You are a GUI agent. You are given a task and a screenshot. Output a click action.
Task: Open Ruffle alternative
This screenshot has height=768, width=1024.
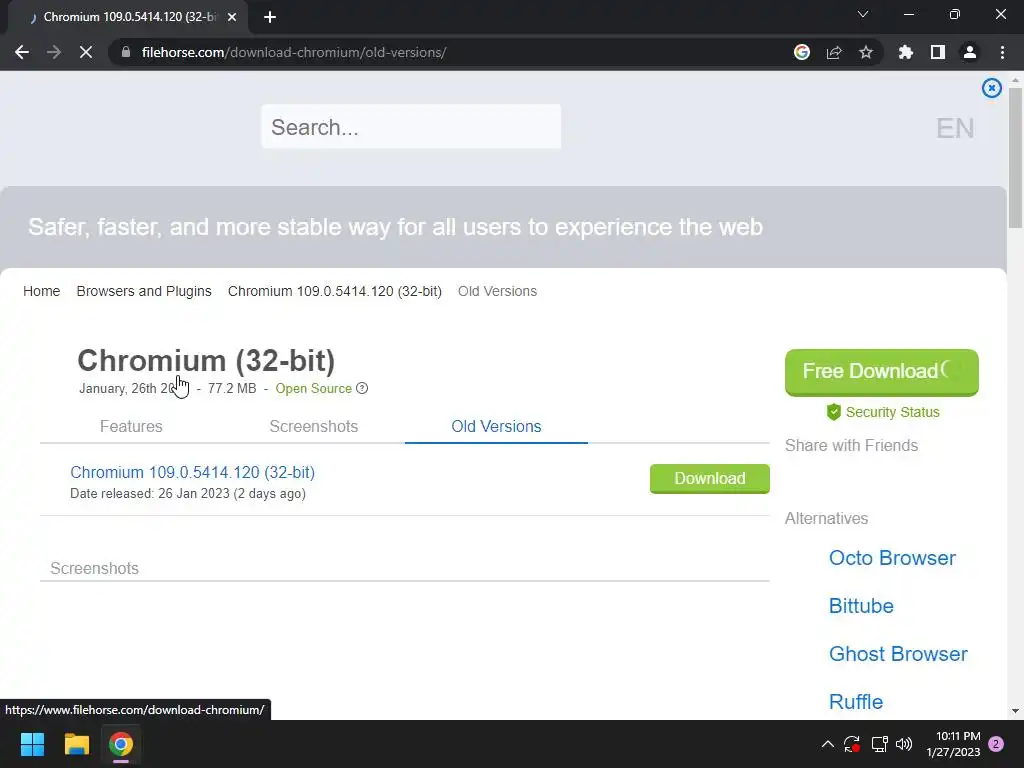coord(856,701)
